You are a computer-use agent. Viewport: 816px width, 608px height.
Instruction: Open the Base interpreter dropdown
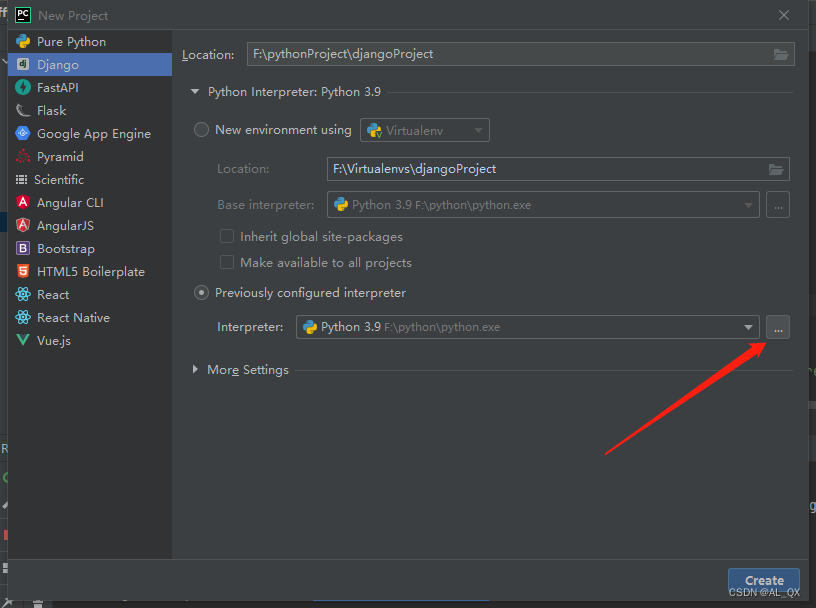click(x=543, y=205)
